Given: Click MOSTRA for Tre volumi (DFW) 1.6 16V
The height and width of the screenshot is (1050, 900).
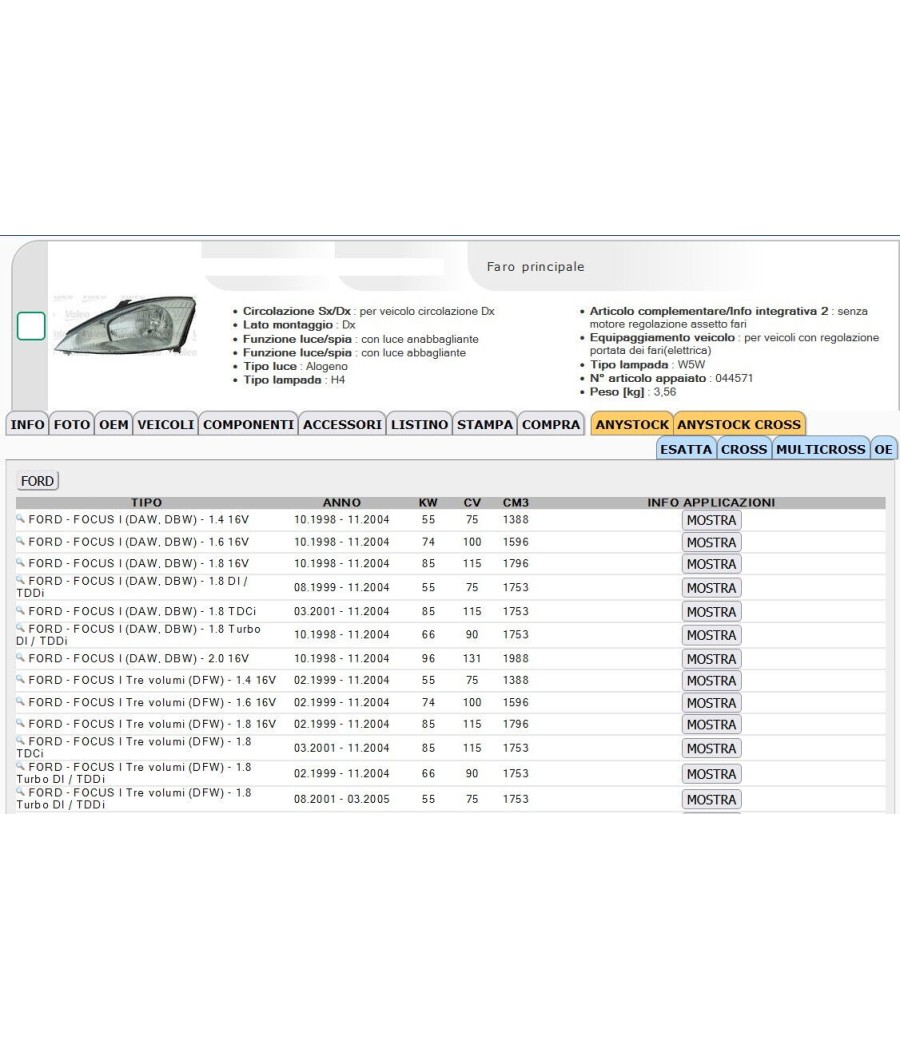Looking at the screenshot, I should click(711, 703).
